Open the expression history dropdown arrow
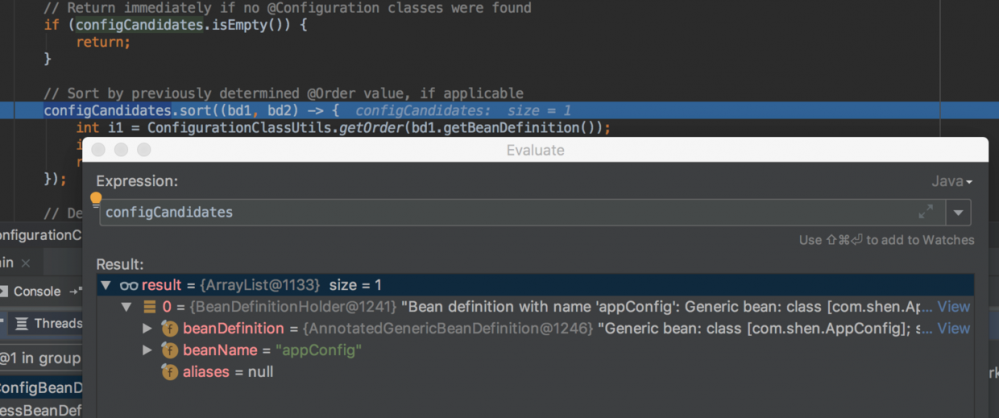 (x=959, y=212)
